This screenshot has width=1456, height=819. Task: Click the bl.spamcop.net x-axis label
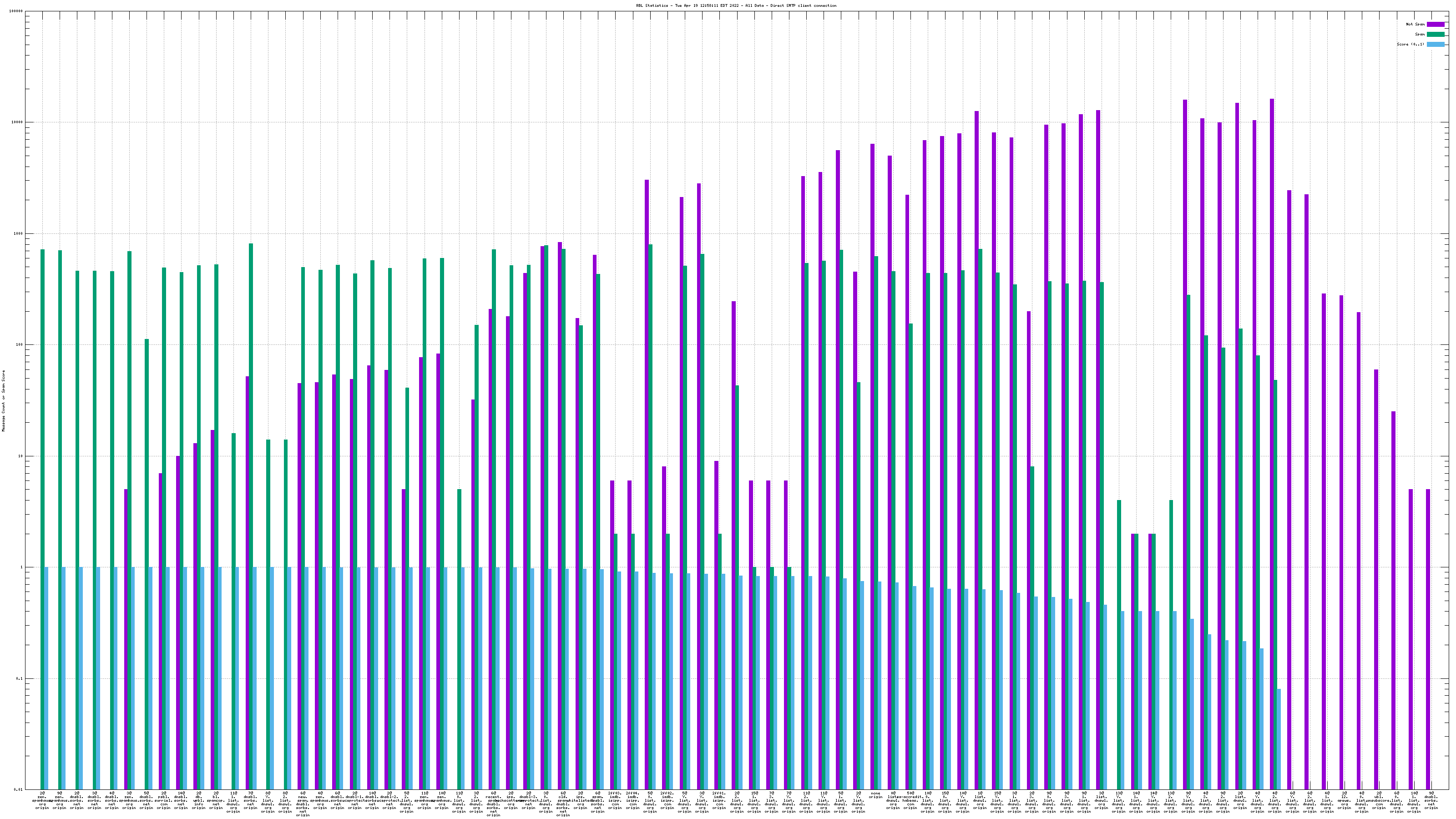[x=216, y=800]
